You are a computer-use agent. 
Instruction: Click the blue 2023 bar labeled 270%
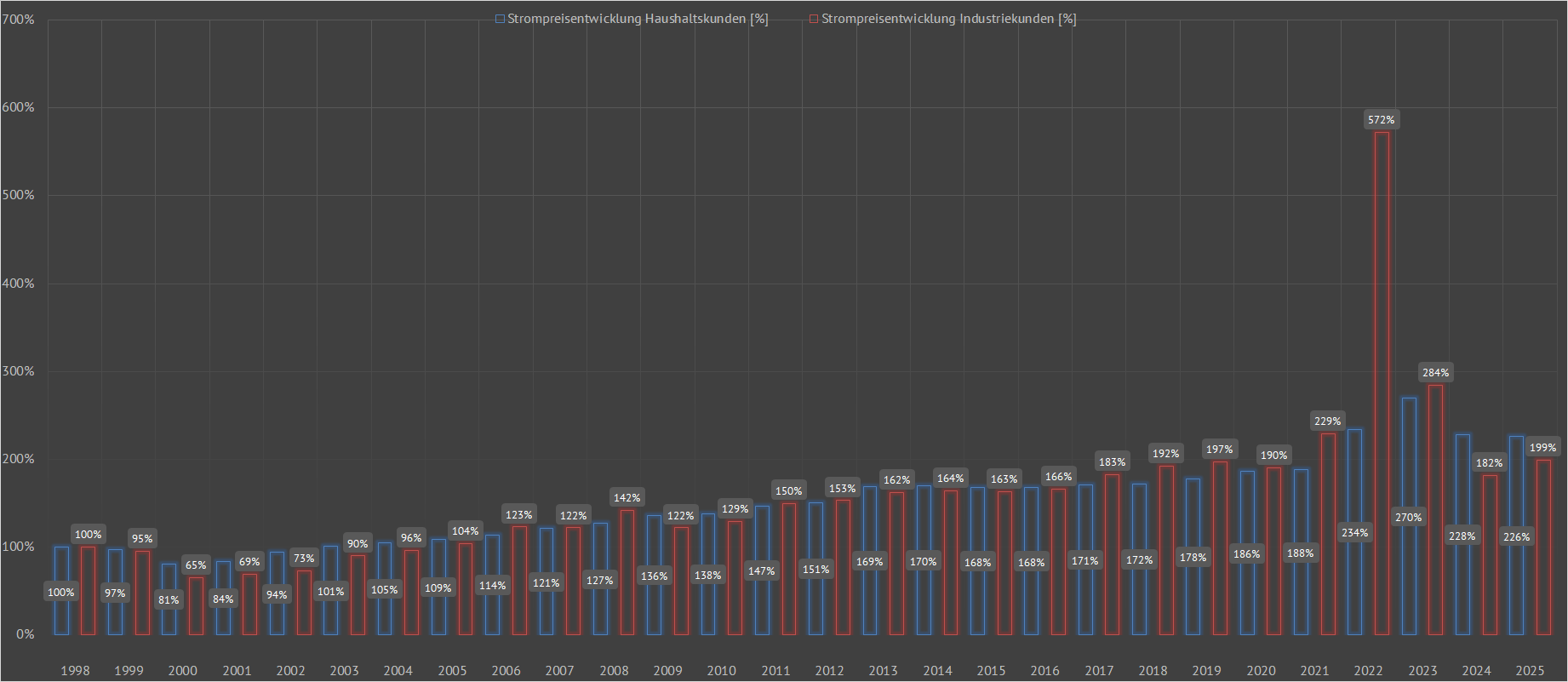1409,451
